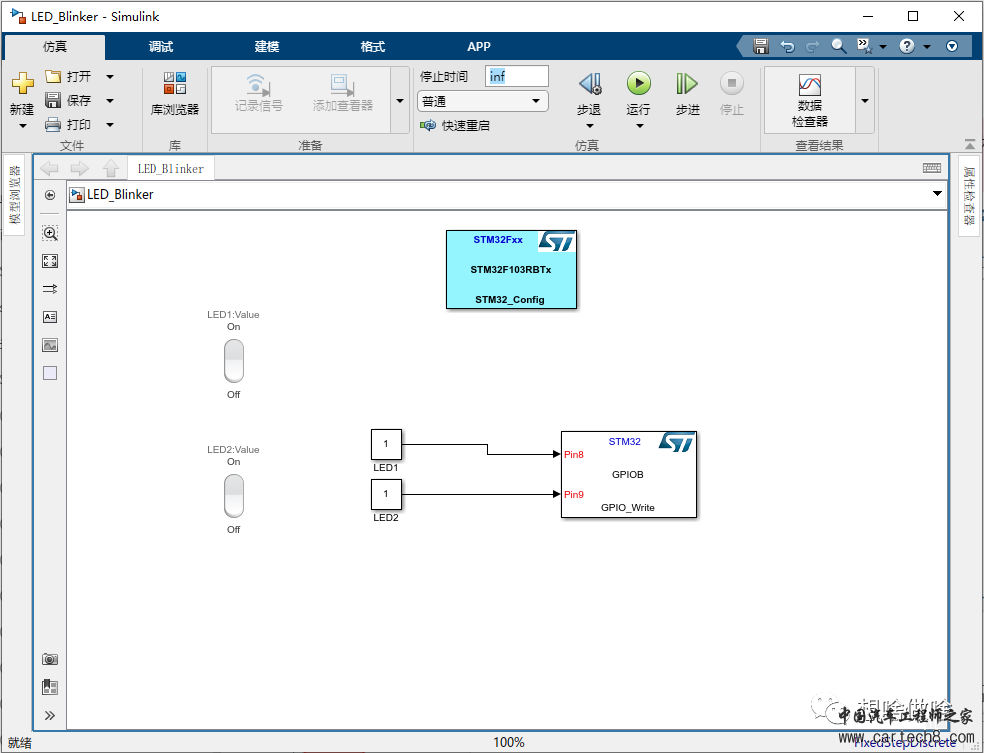The image size is (984, 753).
Task: Switch to the 建模 ribbon tab
Action: tap(267, 46)
